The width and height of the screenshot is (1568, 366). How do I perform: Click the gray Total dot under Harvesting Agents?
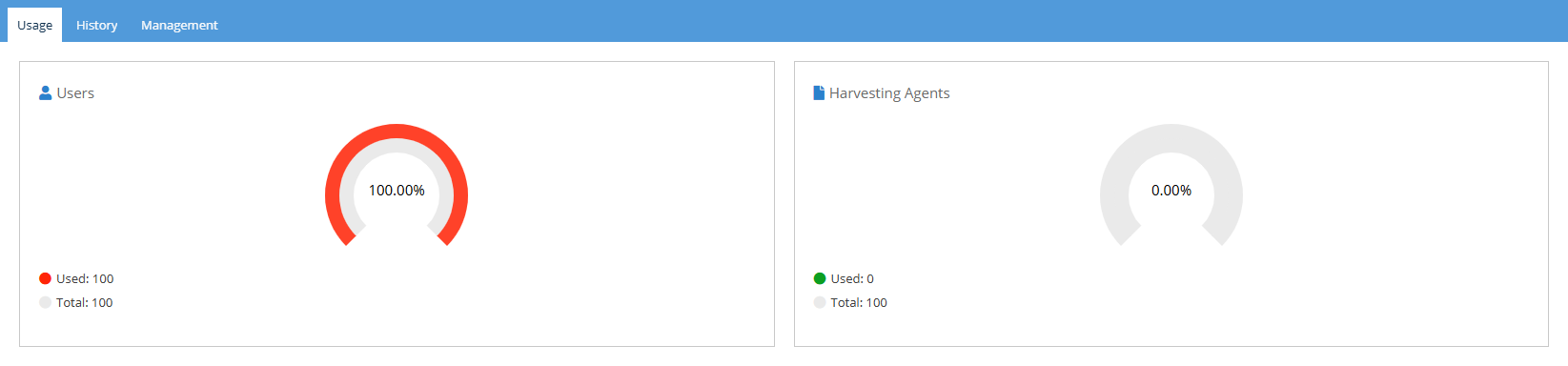tap(820, 302)
